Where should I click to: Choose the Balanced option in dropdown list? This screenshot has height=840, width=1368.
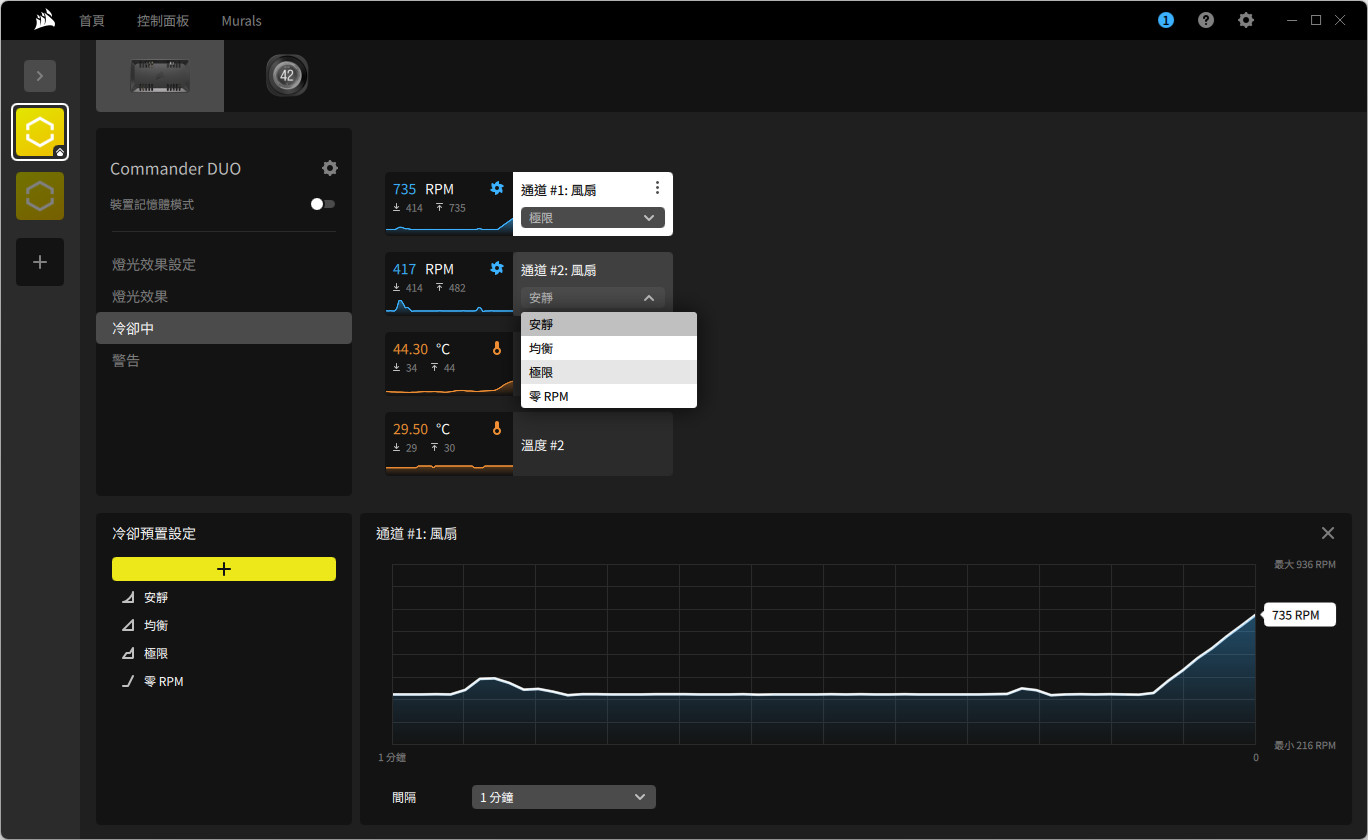[608, 348]
